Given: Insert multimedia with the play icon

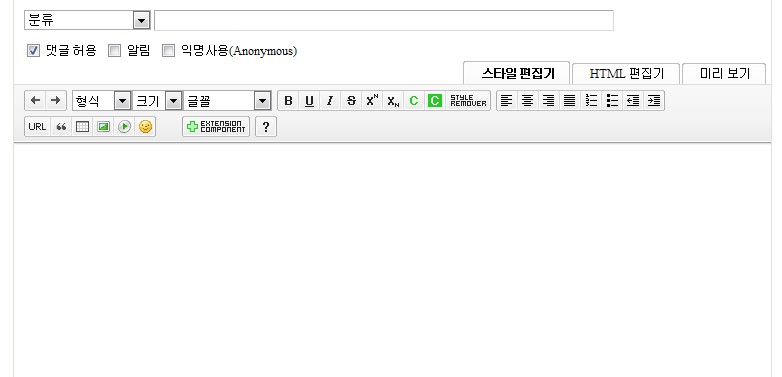Looking at the screenshot, I should click(x=124, y=127).
